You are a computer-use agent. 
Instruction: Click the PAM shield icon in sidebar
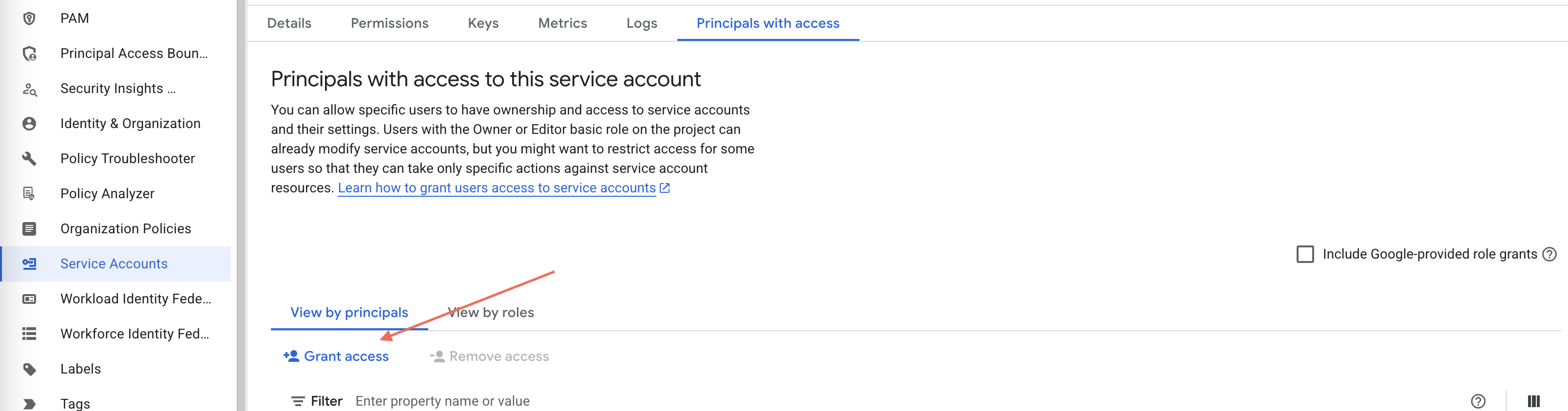click(x=29, y=18)
